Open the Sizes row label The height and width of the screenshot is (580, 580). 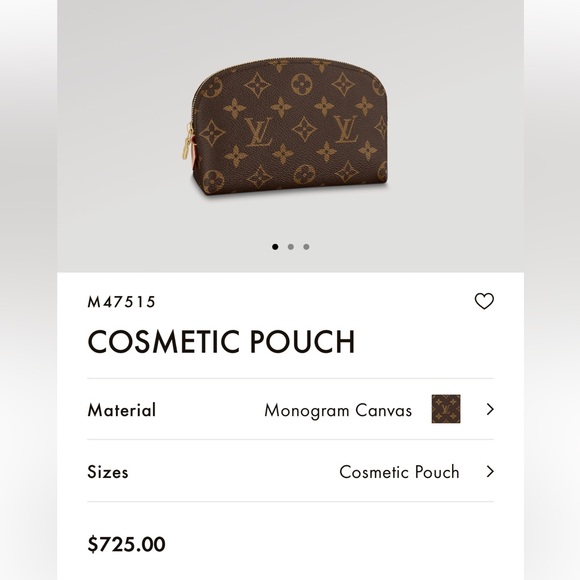(108, 472)
